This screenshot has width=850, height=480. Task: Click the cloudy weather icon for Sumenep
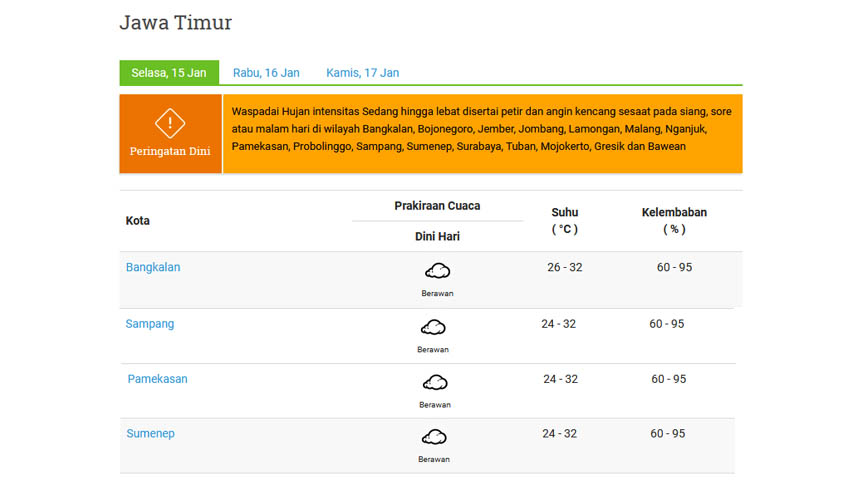pos(434,437)
